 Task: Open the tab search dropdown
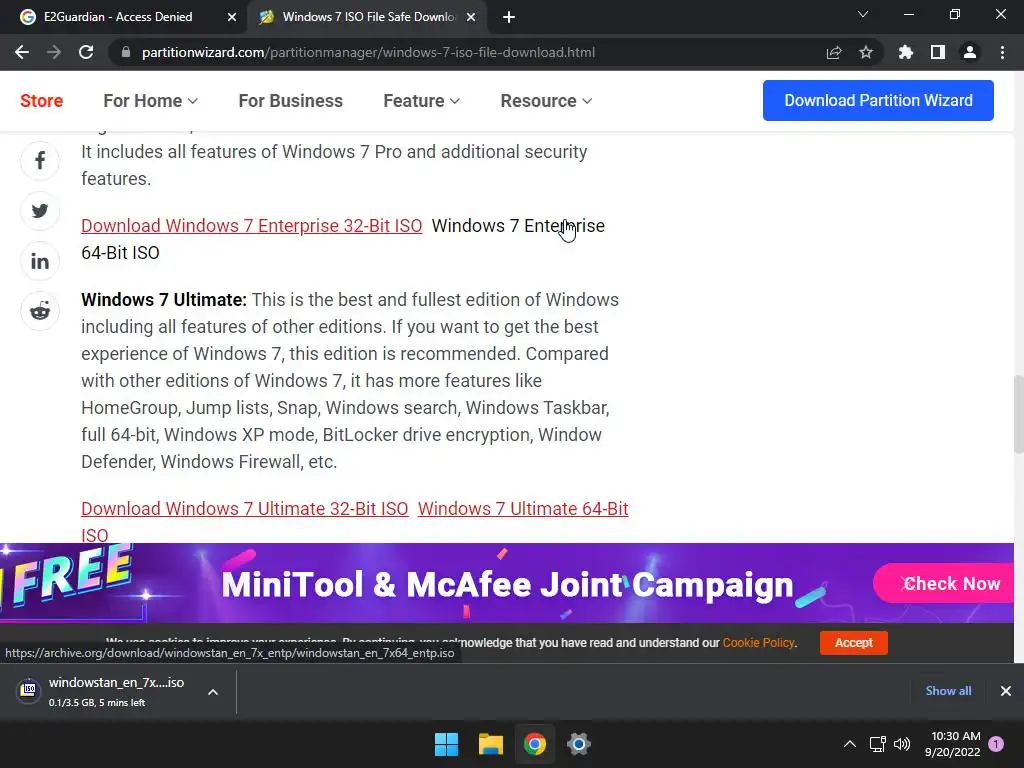tap(863, 14)
